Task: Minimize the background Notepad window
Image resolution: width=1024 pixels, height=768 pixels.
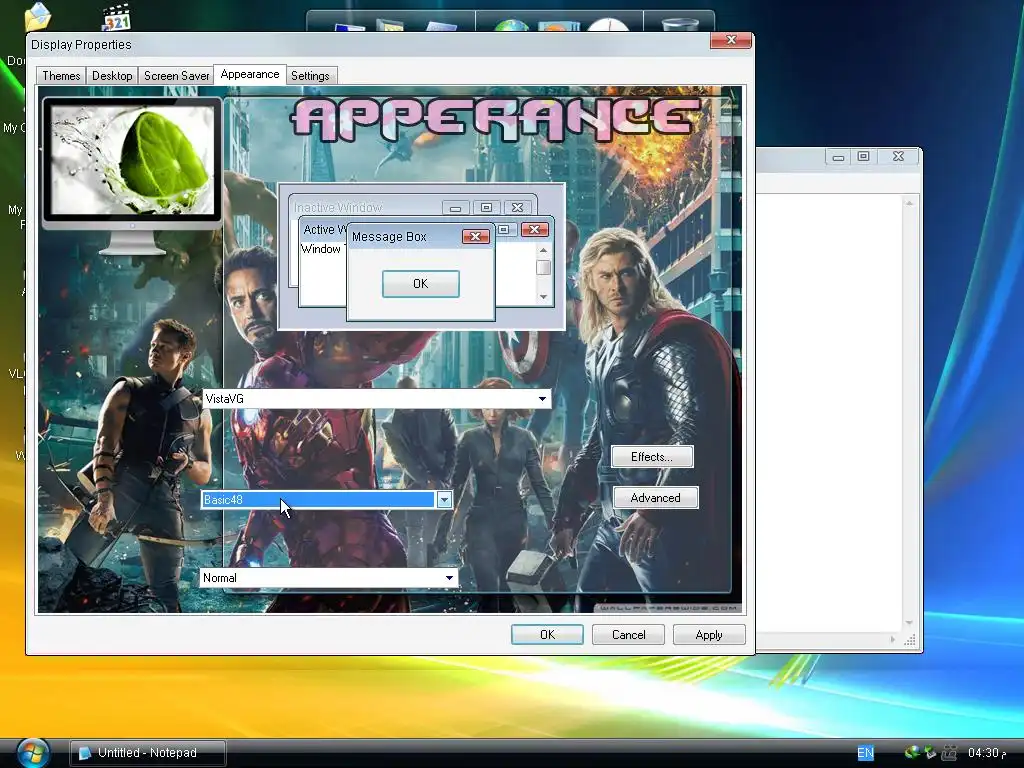Action: click(x=839, y=156)
